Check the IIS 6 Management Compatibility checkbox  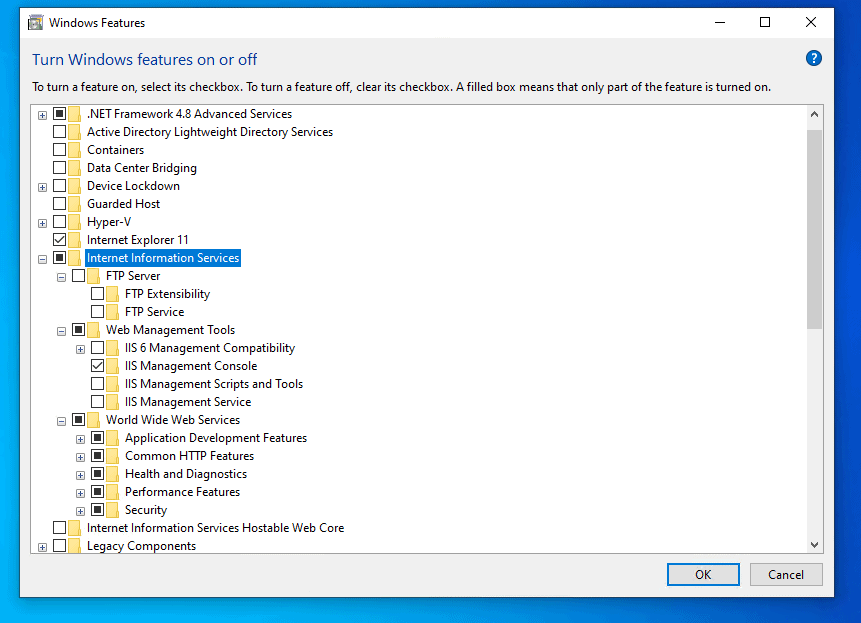tap(97, 347)
